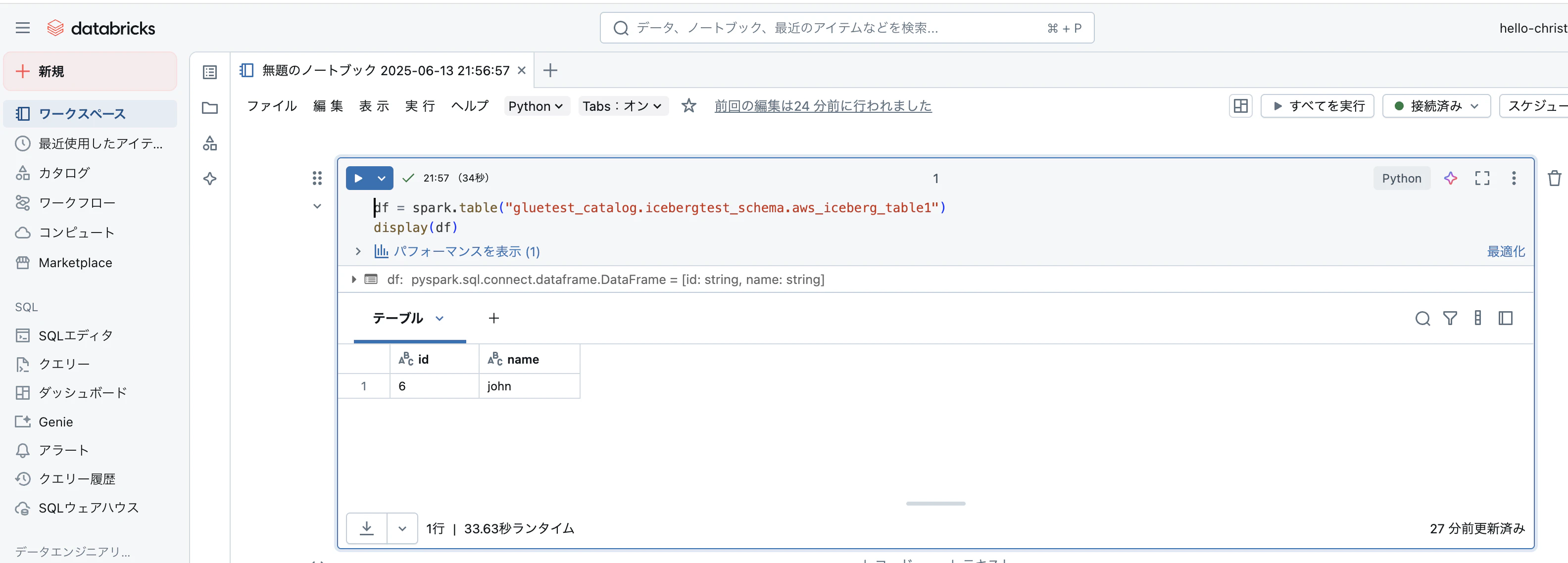Click the search box at the top
1568x563 pixels.
[847, 28]
